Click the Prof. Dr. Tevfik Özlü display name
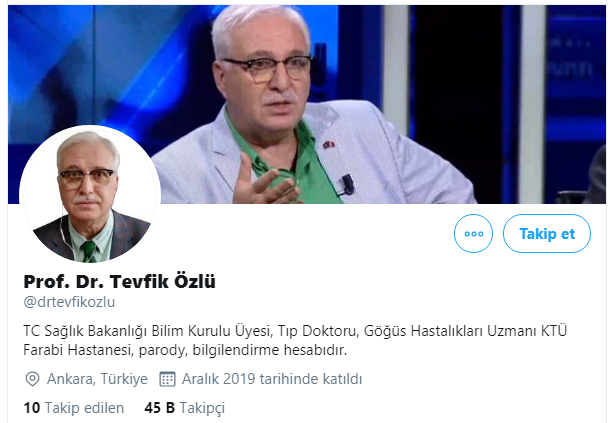613x423 pixels. point(119,281)
